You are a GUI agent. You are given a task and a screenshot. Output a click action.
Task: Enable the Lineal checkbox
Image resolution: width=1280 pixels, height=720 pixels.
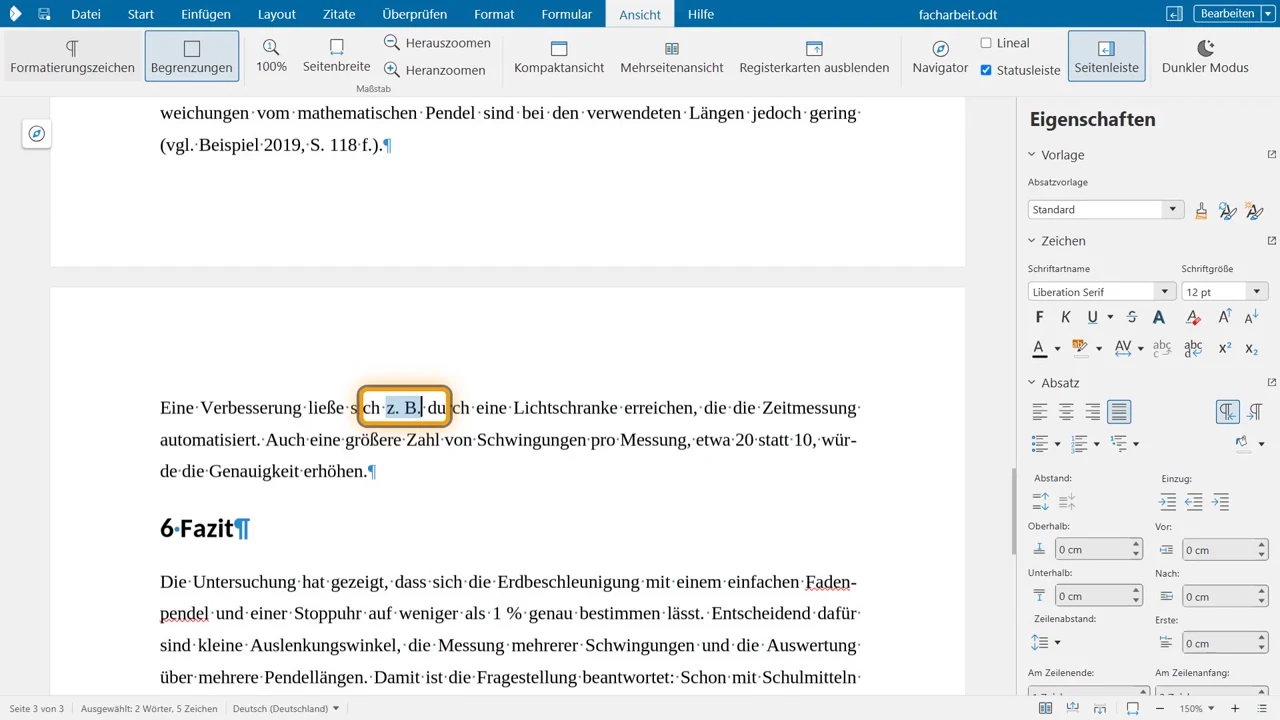pos(986,43)
